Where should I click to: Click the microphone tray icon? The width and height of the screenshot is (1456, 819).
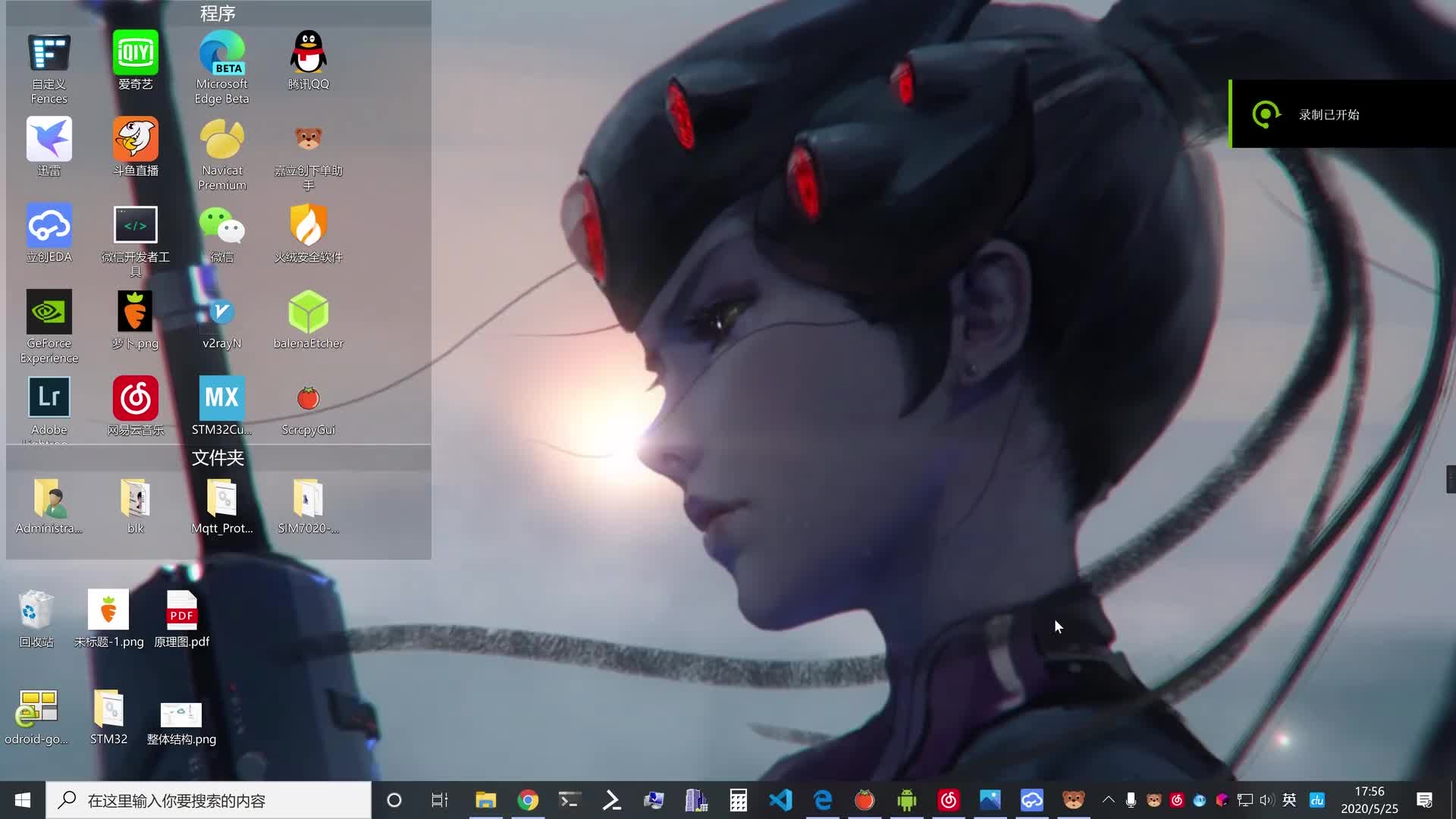coord(1131,800)
